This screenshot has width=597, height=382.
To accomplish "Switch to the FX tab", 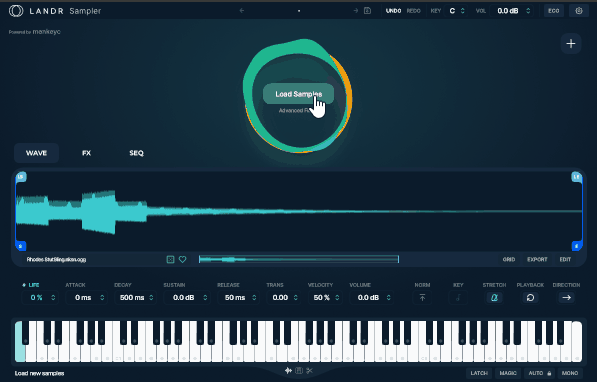I will 86,153.
